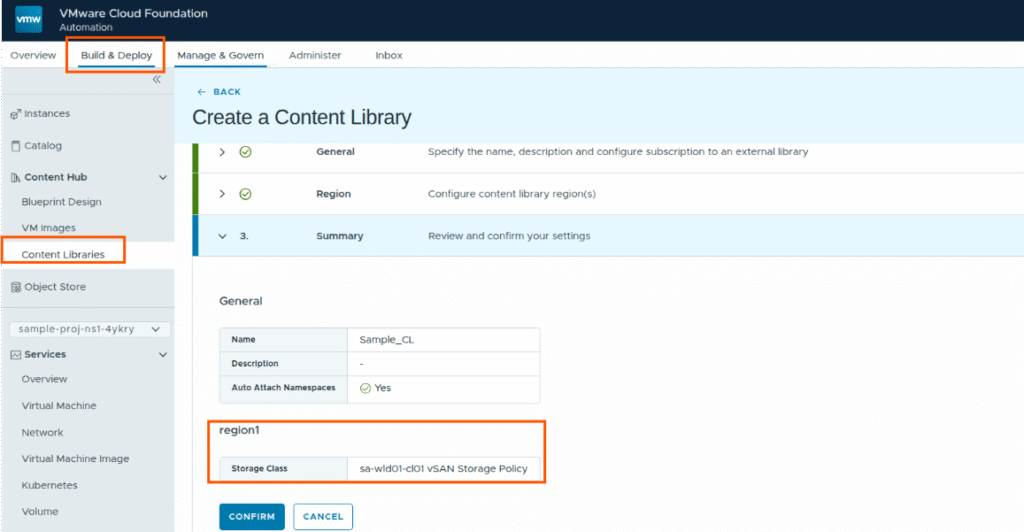Viewport: 1024px width, 532px height.
Task: Expand the Region step chevron
Action: tap(222, 194)
